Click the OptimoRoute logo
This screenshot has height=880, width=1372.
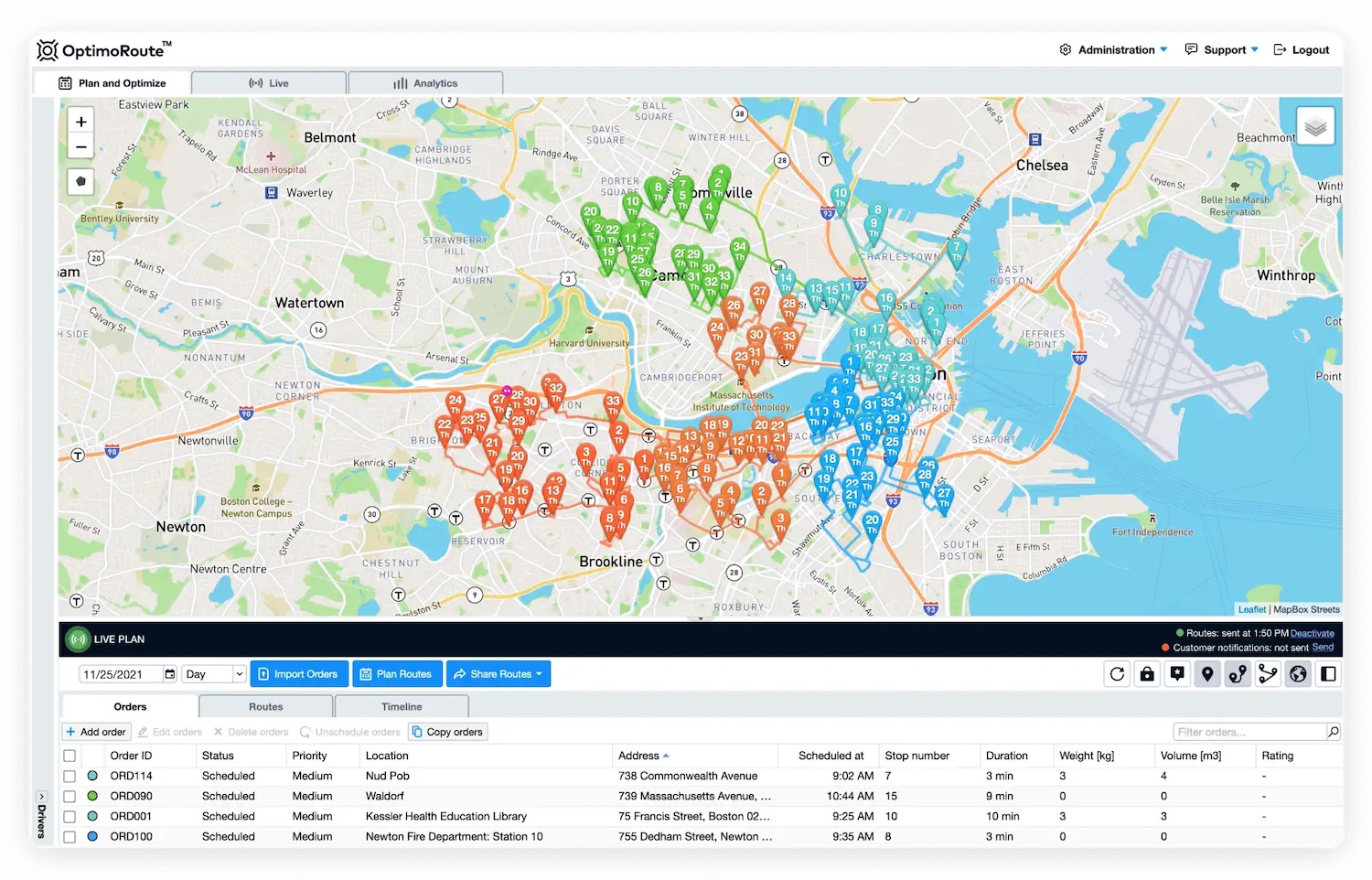click(x=103, y=49)
